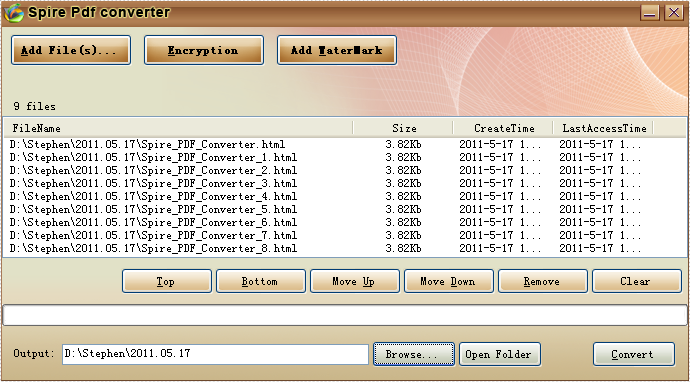Viewport: 690px width, 382px height.
Task: Start conversion with Convert button
Action: (634, 354)
